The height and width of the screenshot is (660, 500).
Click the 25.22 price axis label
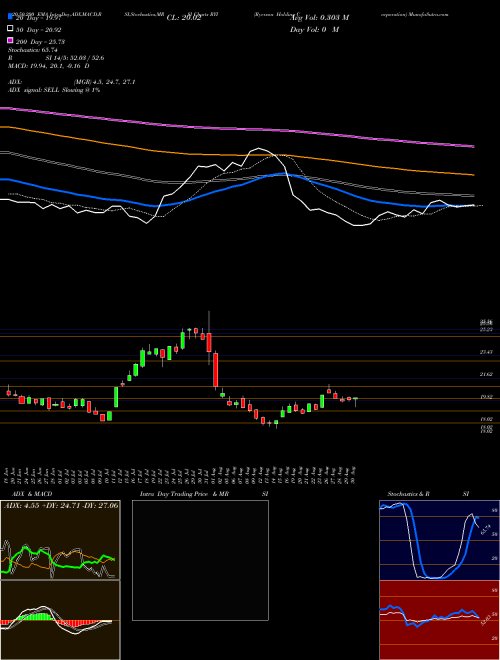tap(487, 330)
